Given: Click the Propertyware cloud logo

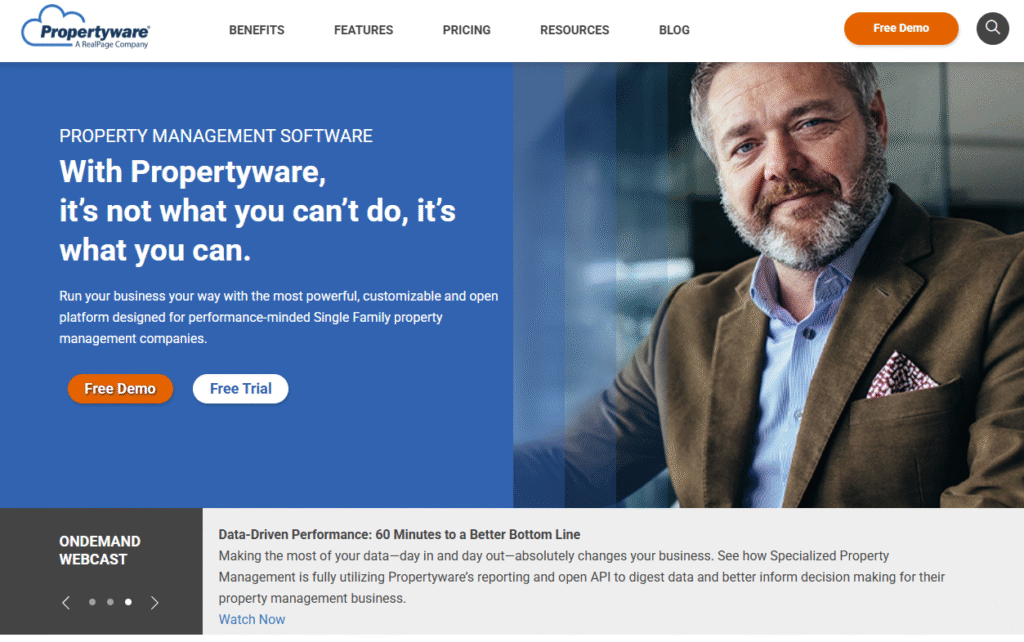Looking at the screenshot, I should click(86, 27).
